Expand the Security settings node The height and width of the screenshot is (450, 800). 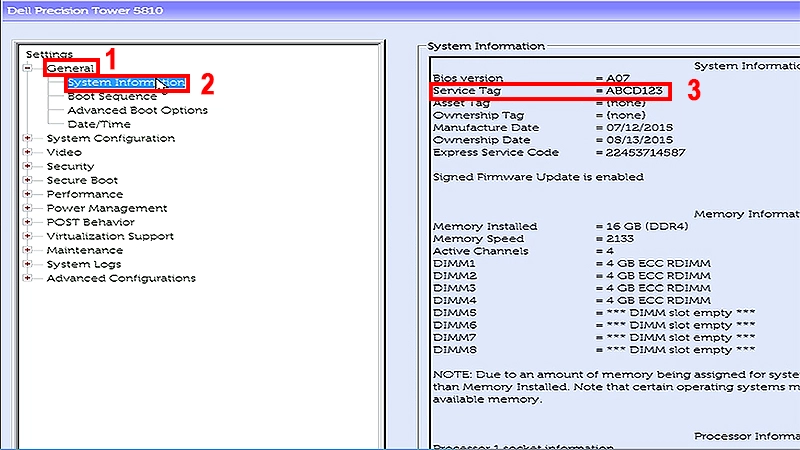[x=28, y=166]
